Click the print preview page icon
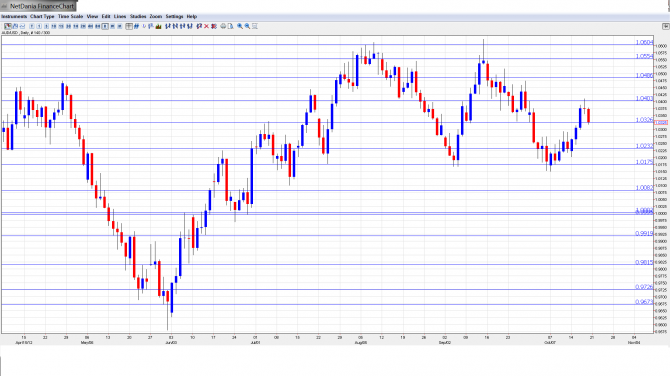The image size is (670, 376). point(231,26)
